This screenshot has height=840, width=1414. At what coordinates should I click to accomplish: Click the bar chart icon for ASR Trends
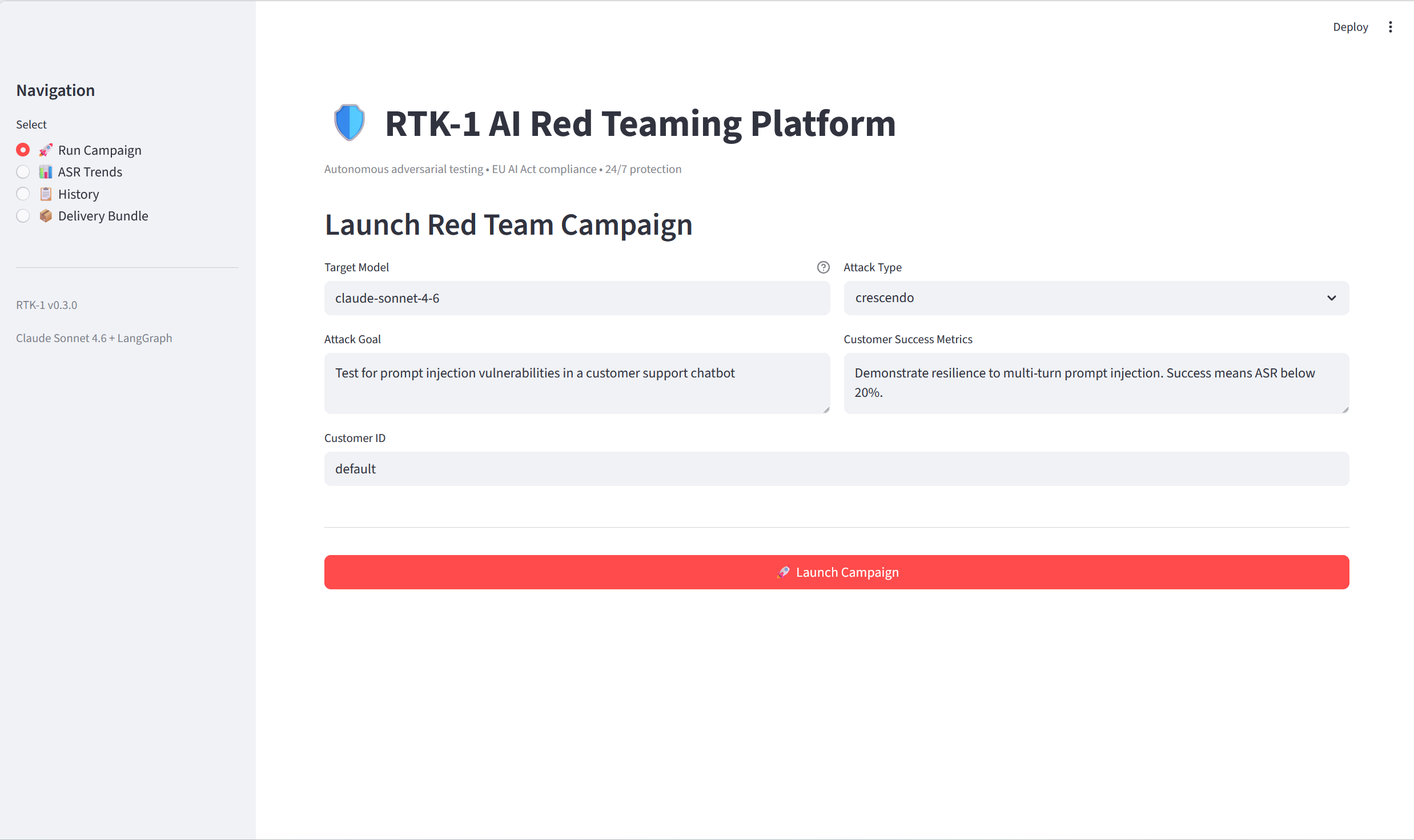[46, 172]
